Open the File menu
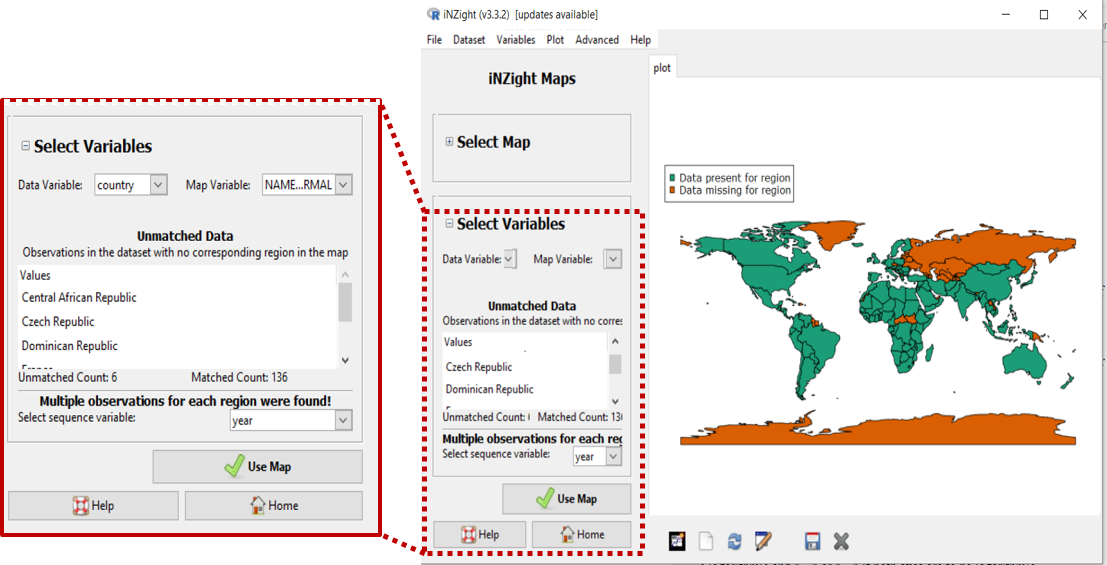Screen dimensions: 1107x565 pyautogui.click(x=434, y=40)
